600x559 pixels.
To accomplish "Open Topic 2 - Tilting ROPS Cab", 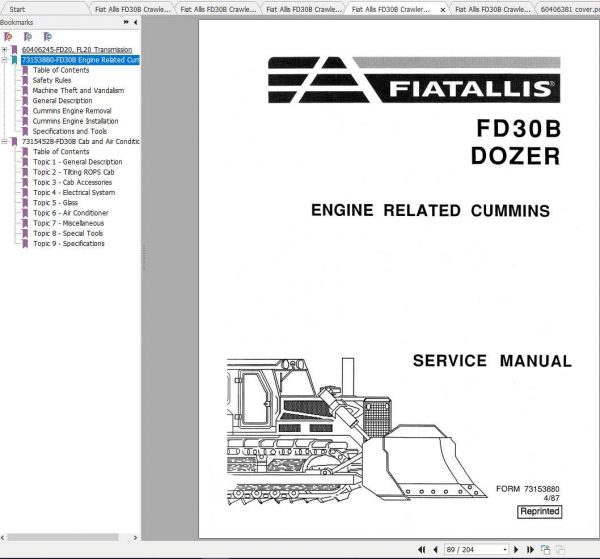I will [73, 172].
